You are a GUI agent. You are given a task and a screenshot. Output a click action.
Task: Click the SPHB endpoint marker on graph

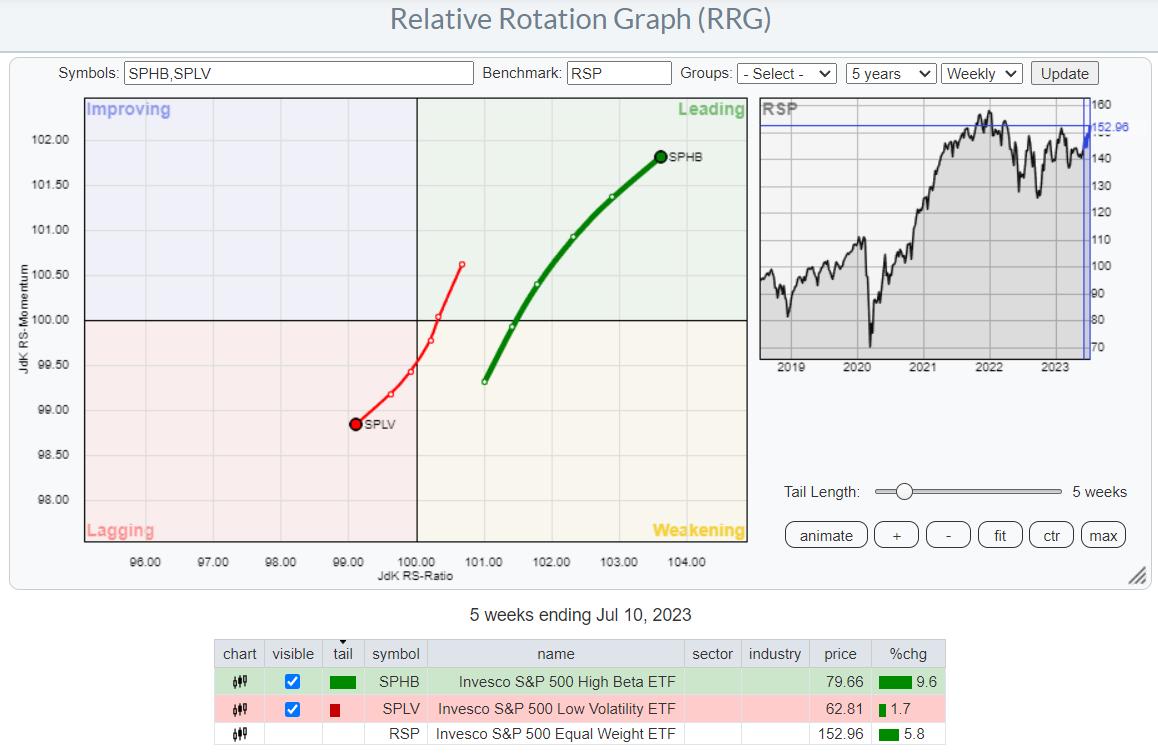point(661,156)
